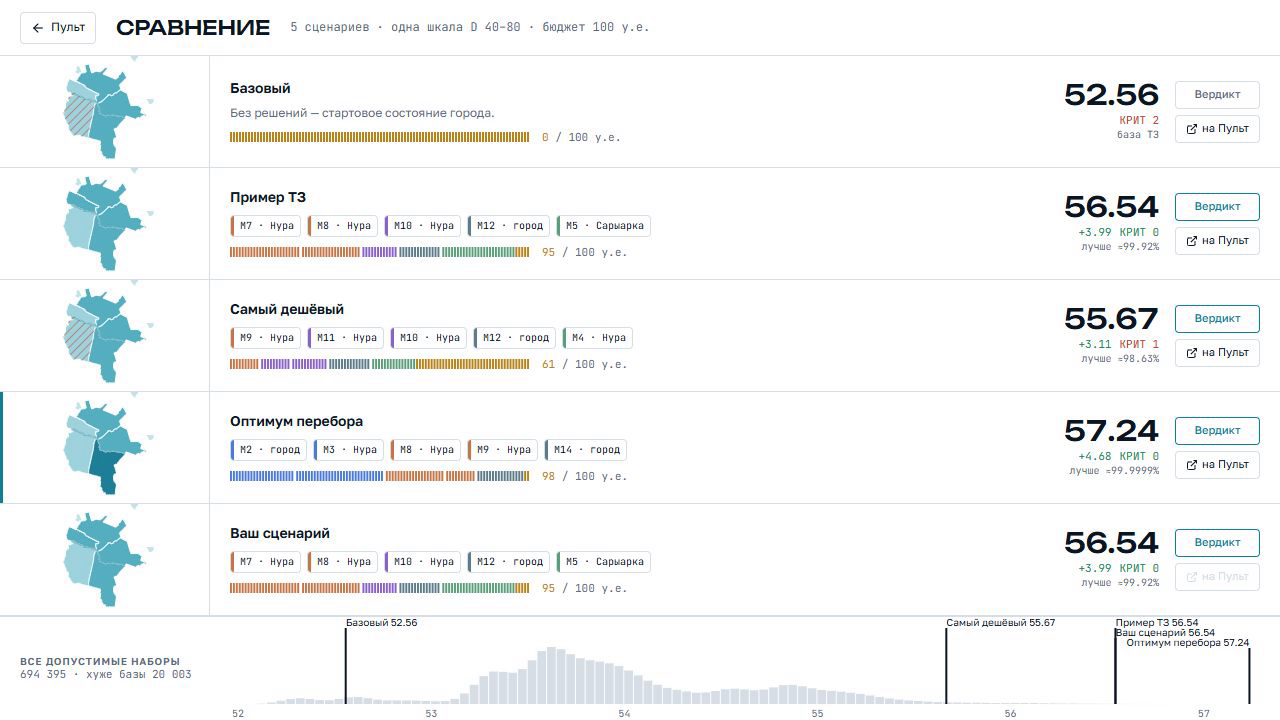
Task: Click the text ВСЕ ДОПУСТИМЫЕ НАБОРЫ
Action: 100,661
